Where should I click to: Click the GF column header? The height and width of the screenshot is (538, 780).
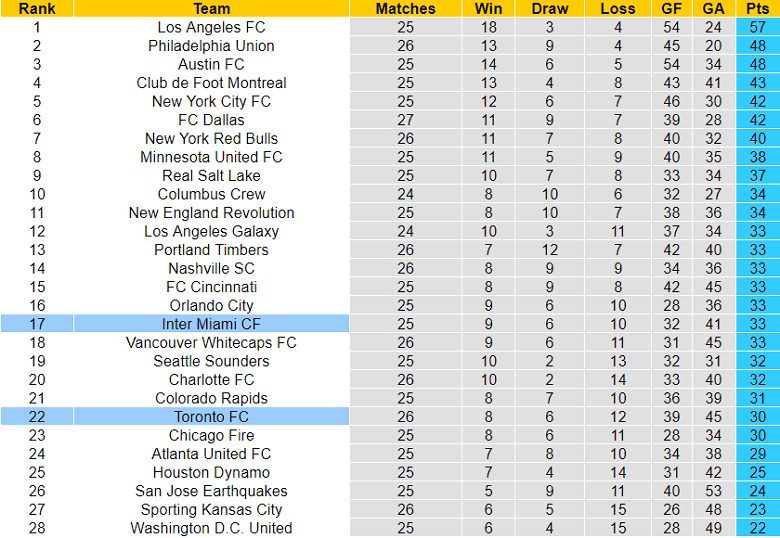672,8
